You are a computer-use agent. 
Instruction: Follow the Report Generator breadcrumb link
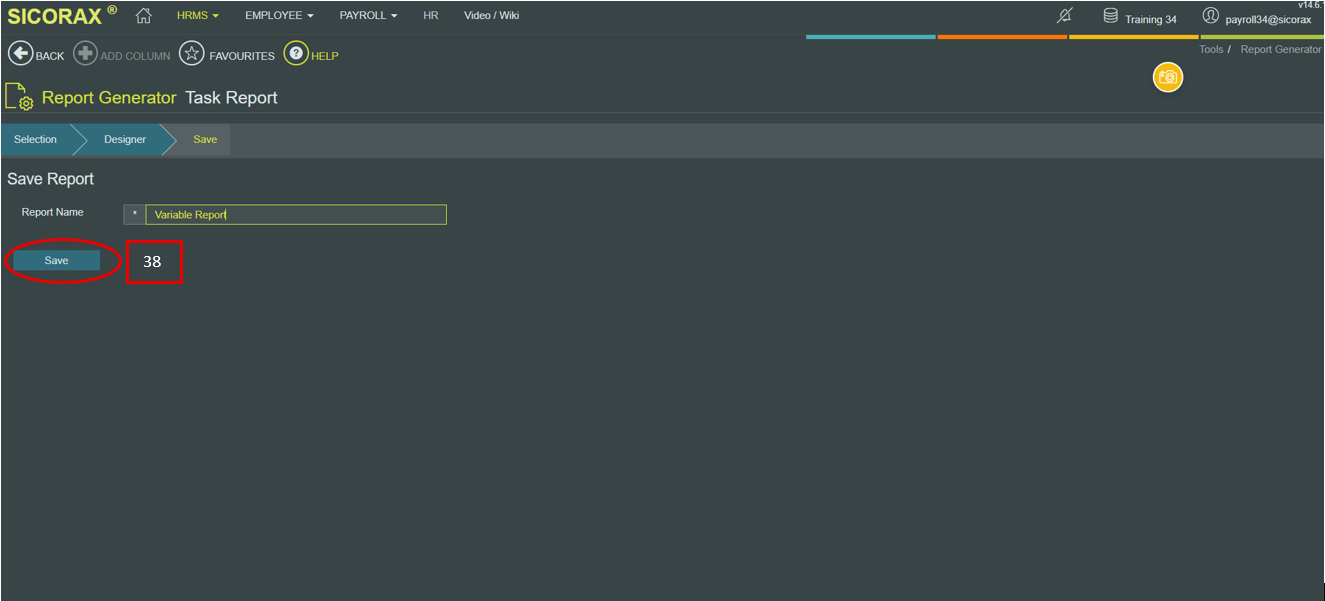(1281, 49)
